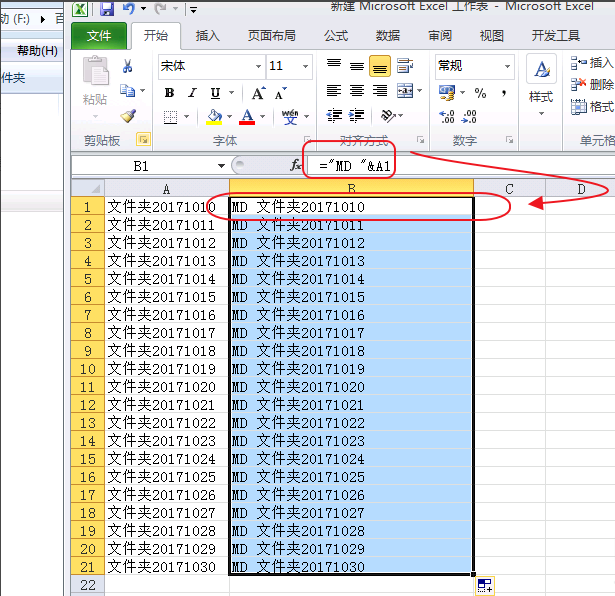
Task: Click the Insert Function fx button
Action: [296, 165]
